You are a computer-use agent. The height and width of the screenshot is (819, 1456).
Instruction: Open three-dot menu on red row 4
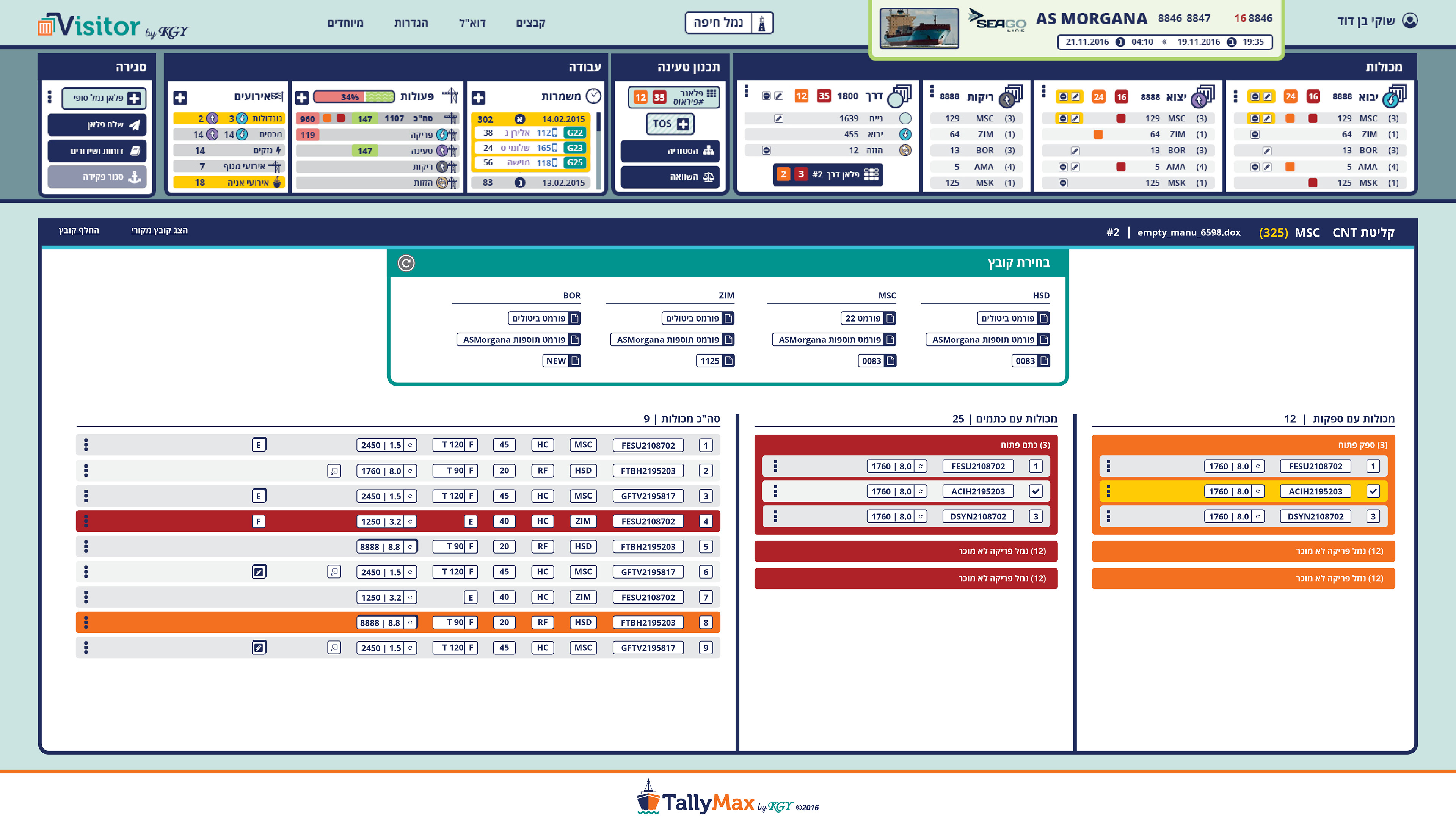coord(86,521)
